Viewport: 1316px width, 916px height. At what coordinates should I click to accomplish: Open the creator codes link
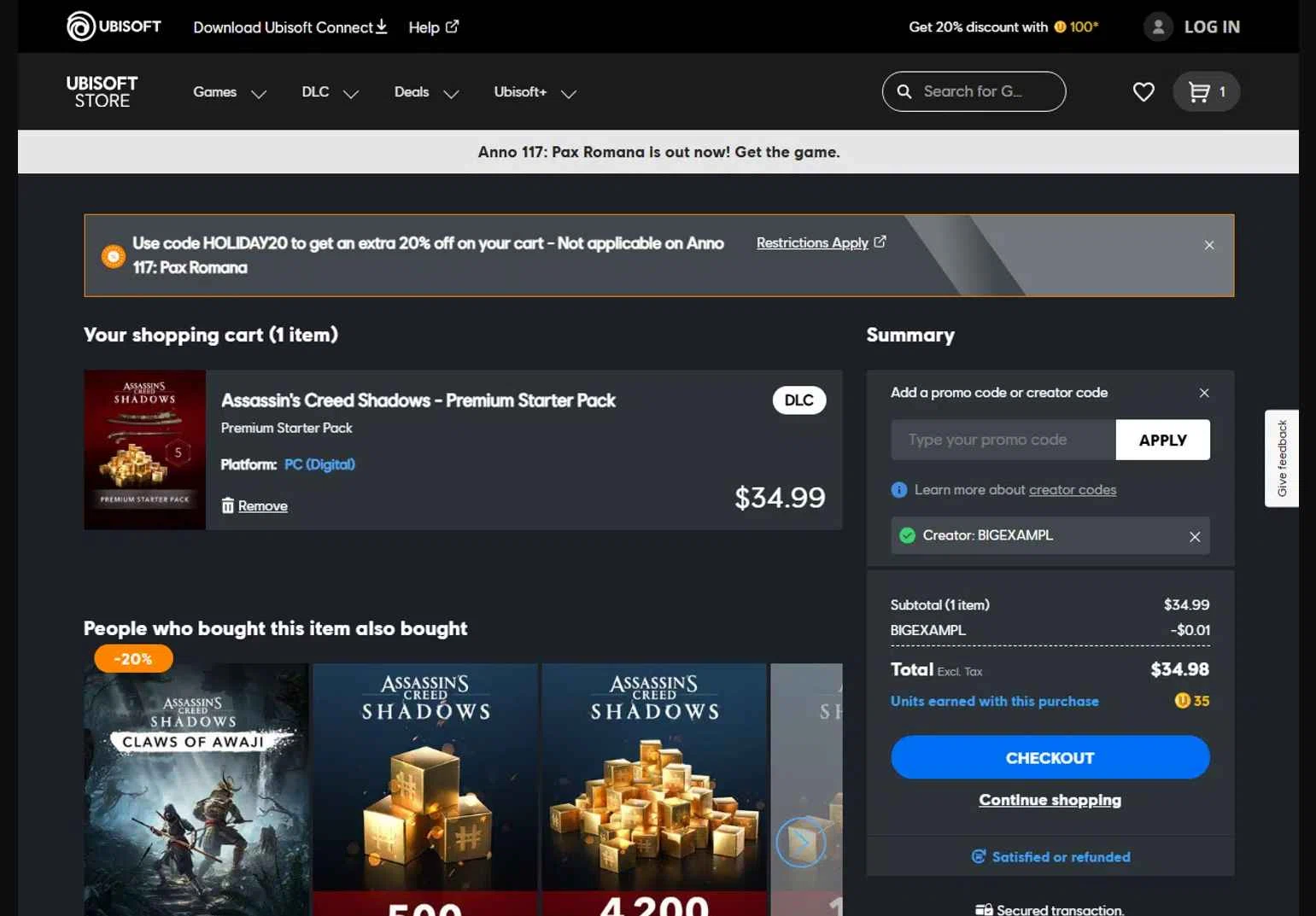(x=1073, y=490)
